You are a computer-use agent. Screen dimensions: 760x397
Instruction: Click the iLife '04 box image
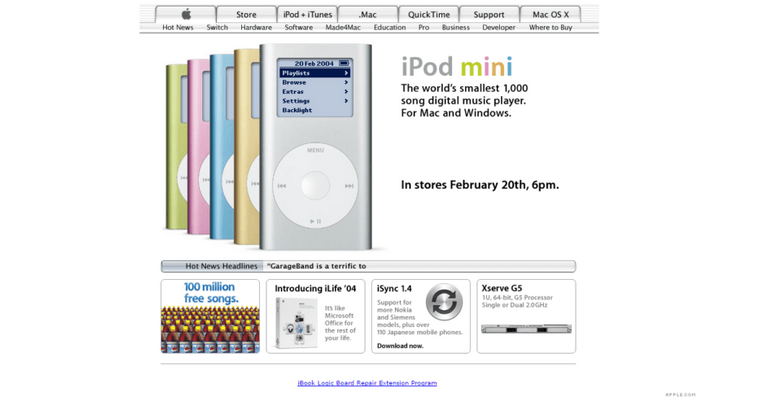tap(295, 323)
